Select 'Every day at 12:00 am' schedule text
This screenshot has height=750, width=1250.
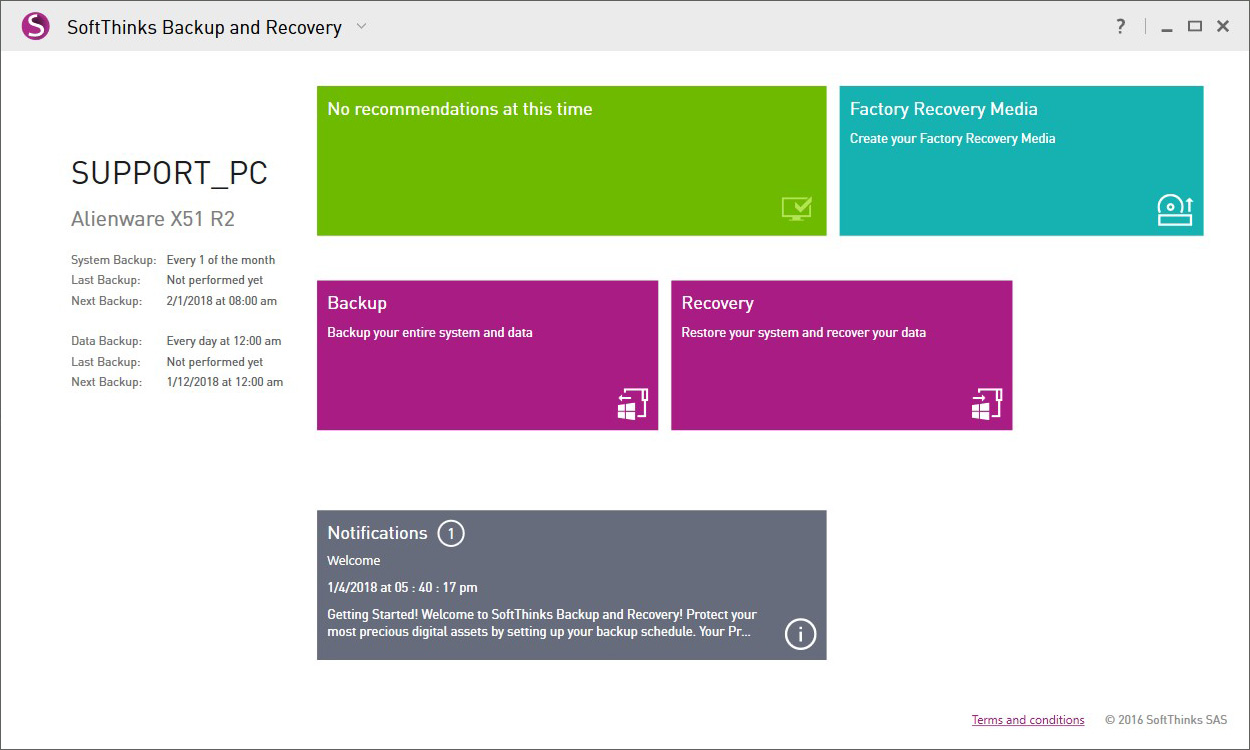224,341
